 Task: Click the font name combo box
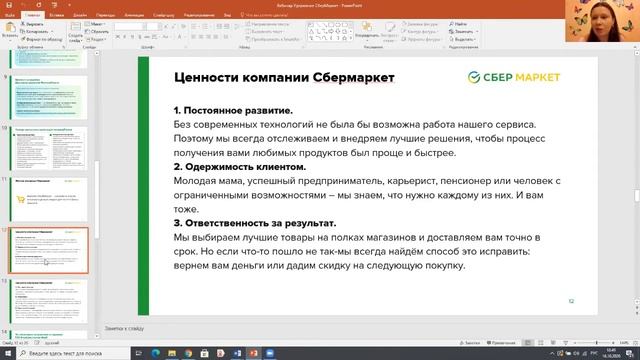coord(128,27)
